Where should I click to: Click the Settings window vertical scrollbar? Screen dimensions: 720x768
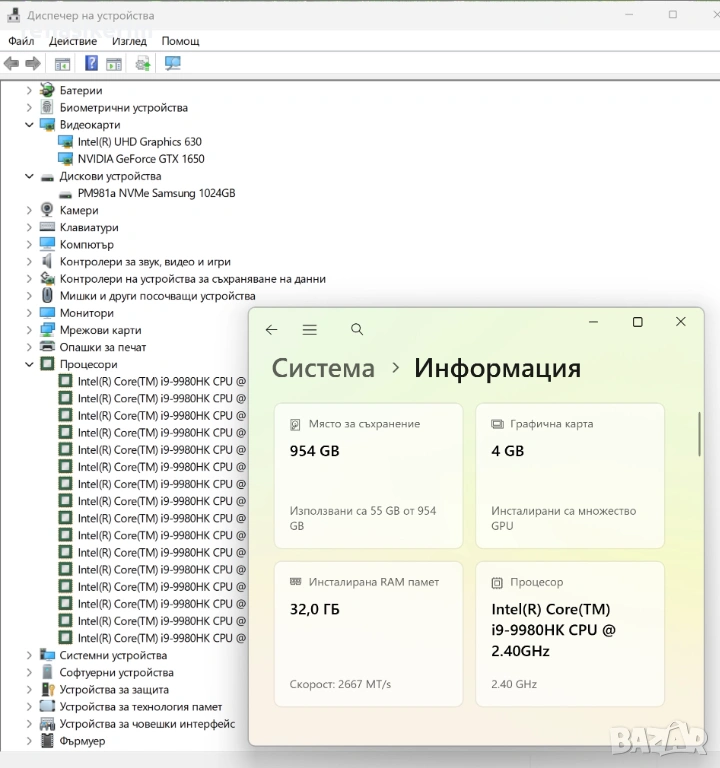[x=699, y=432]
